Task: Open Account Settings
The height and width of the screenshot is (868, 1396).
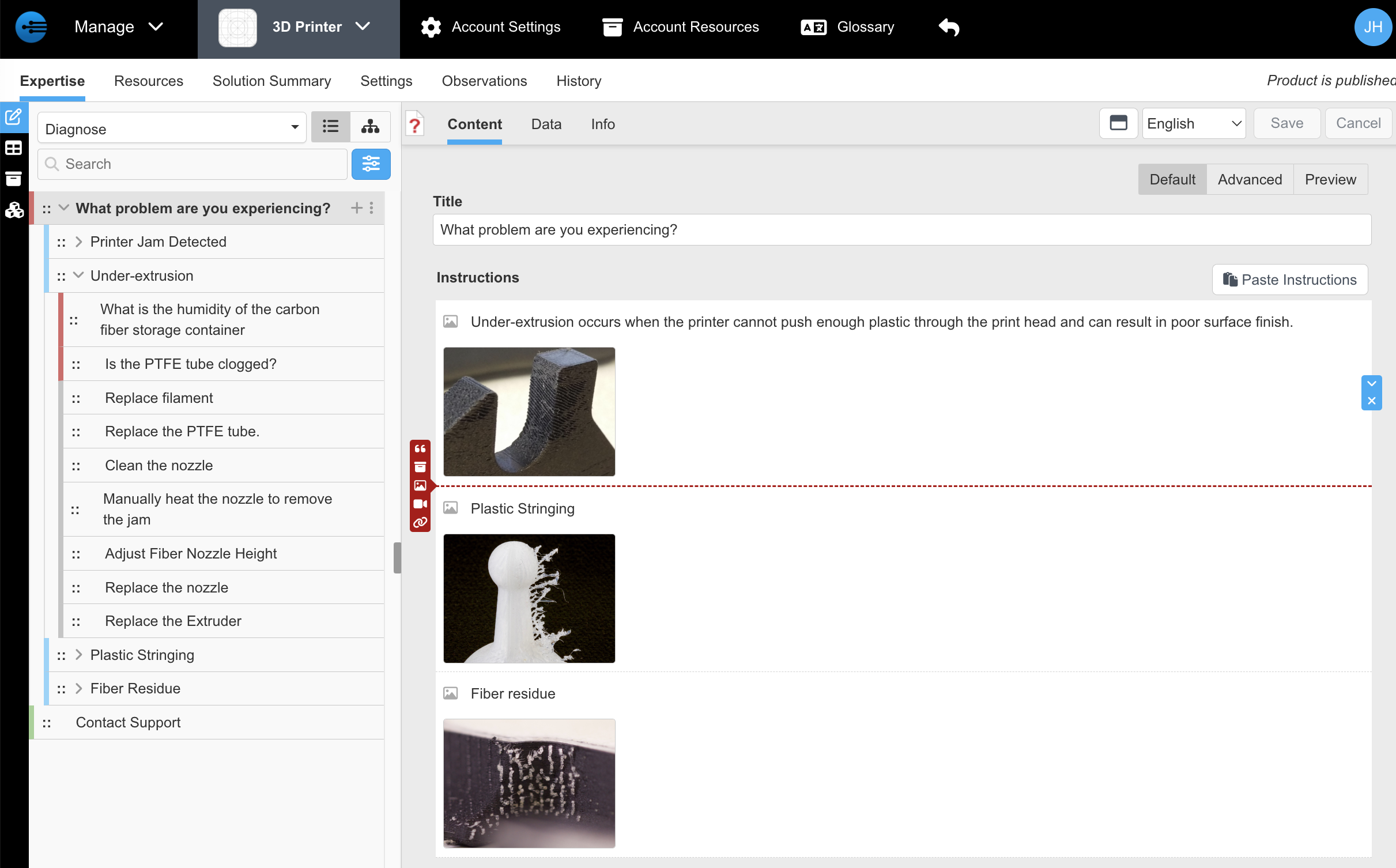Action: [x=491, y=27]
